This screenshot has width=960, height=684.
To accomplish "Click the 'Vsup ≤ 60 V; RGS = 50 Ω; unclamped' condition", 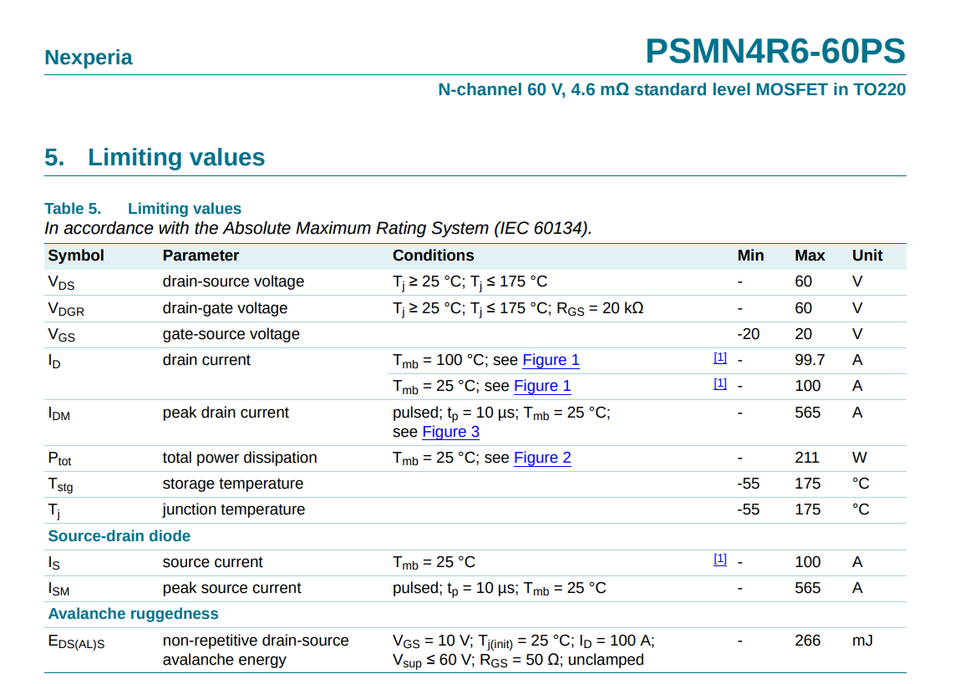I will click(518, 660).
